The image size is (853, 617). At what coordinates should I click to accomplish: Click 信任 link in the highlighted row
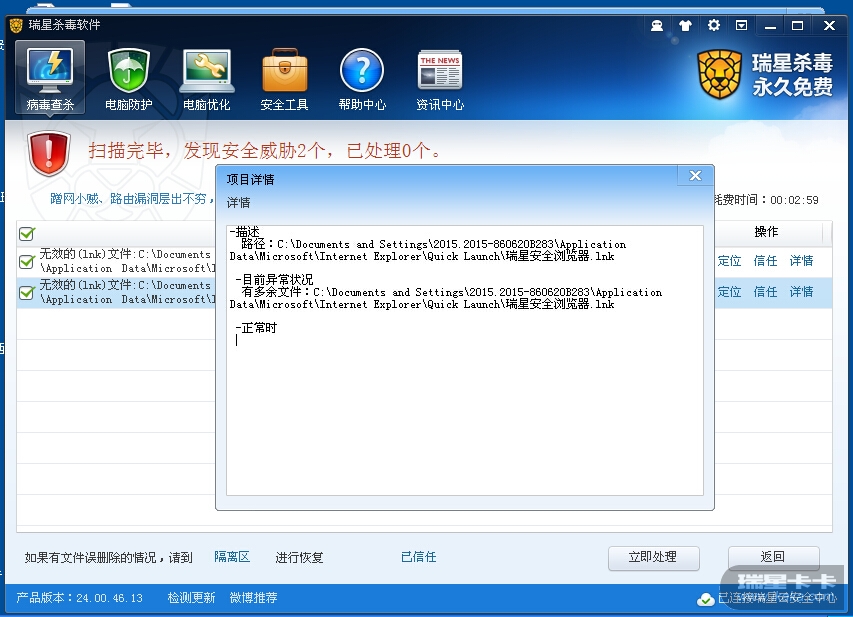pos(765,292)
